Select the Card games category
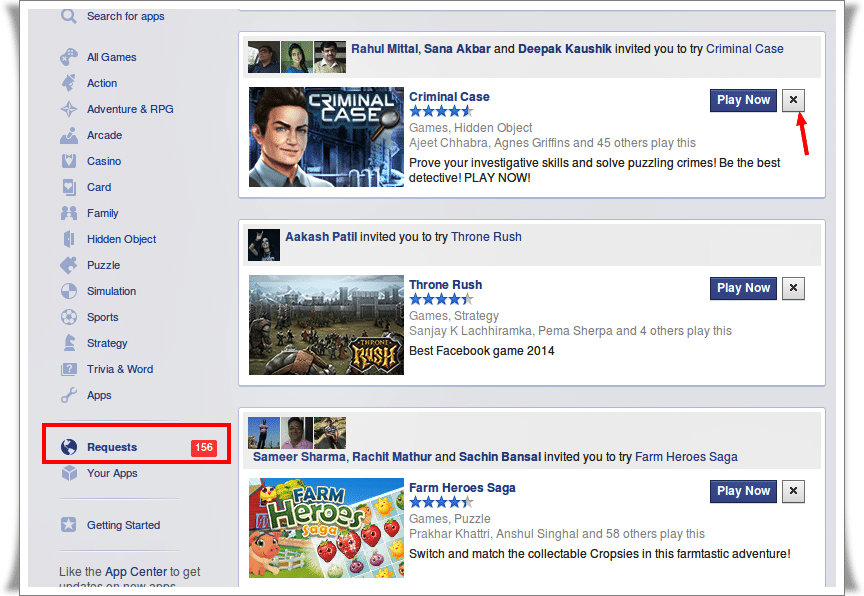The height and width of the screenshot is (596, 864). point(99,187)
